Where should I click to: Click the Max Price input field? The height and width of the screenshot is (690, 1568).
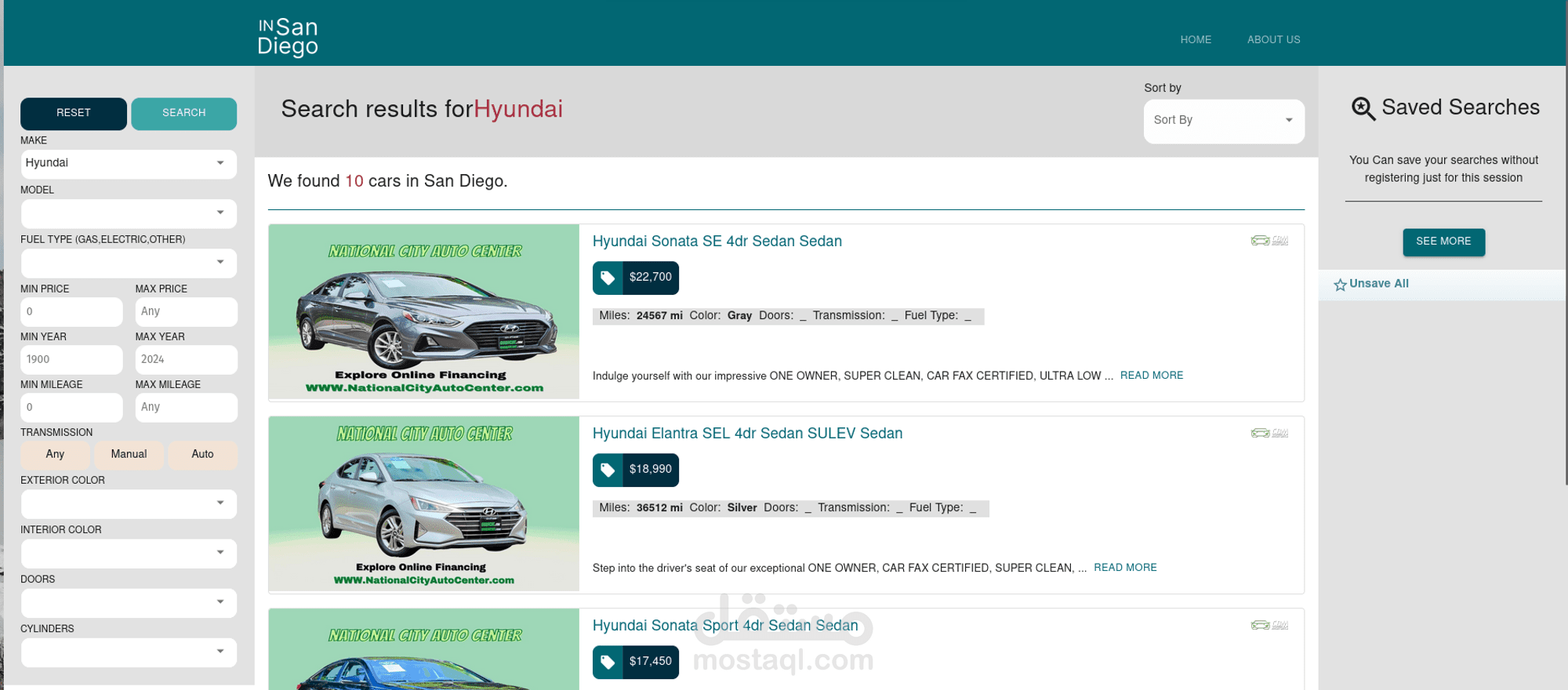point(186,312)
